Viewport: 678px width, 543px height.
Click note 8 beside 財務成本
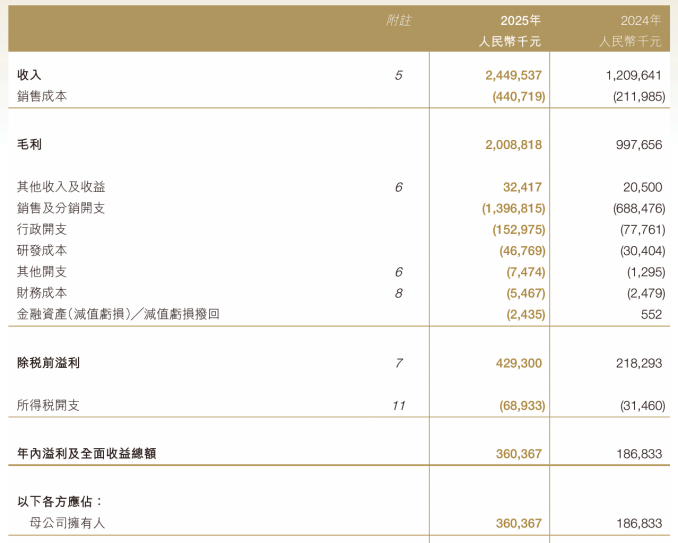(398, 294)
